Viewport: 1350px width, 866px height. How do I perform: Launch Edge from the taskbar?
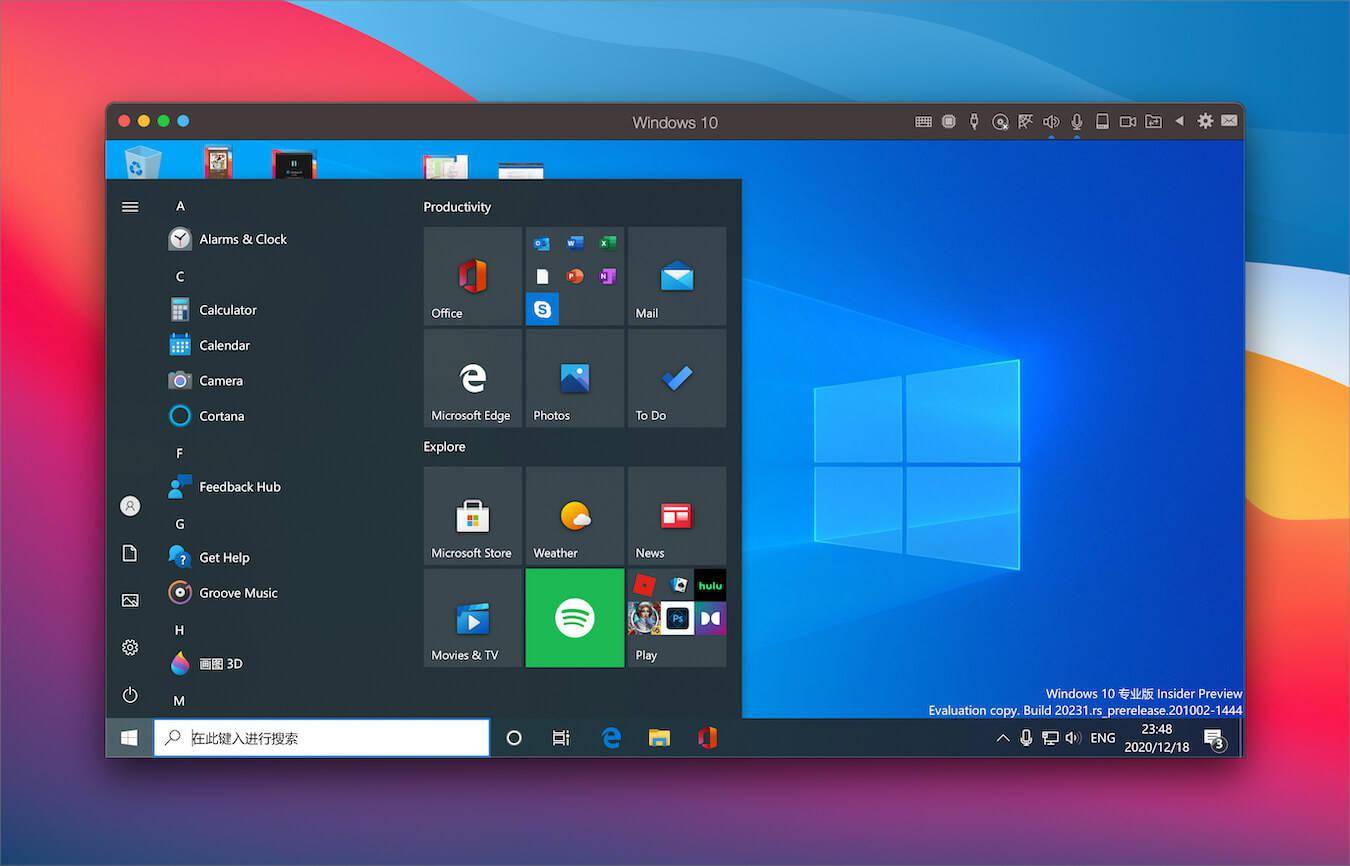pos(611,738)
